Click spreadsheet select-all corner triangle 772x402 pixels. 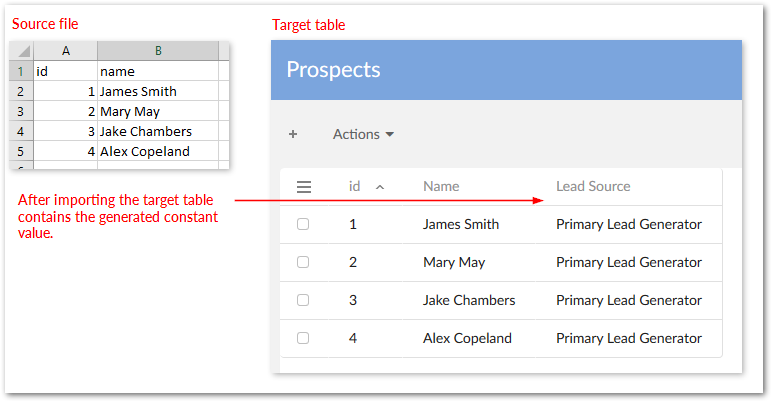click(22, 51)
